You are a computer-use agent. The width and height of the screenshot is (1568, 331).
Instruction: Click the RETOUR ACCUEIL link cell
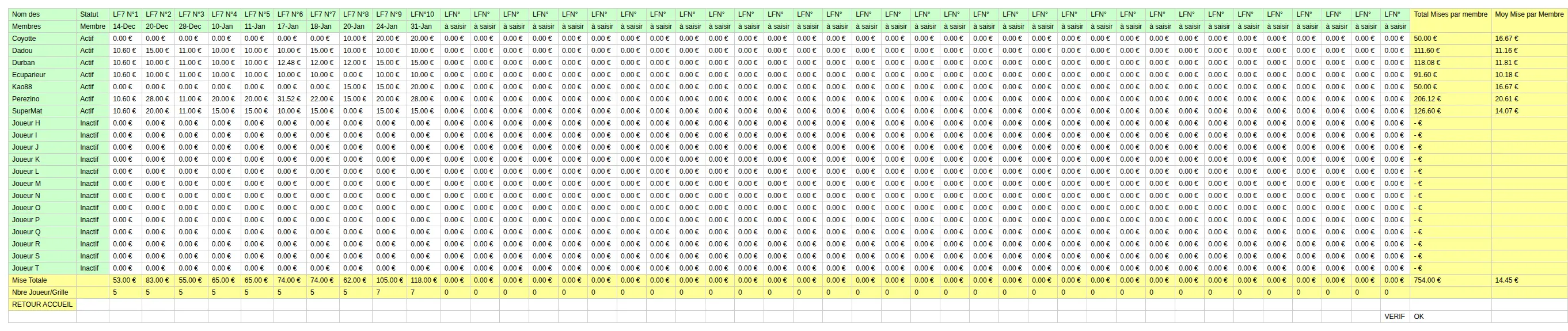42,304
